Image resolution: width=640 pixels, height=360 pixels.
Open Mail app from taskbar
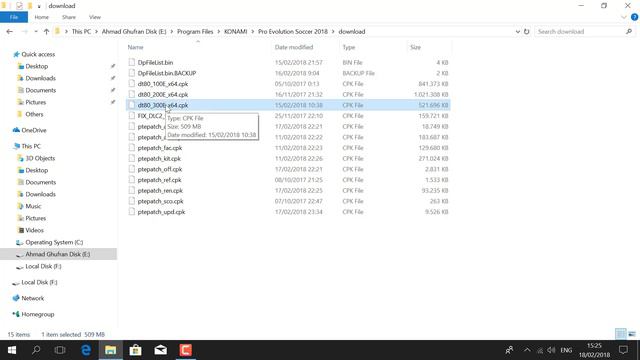pos(160,350)
